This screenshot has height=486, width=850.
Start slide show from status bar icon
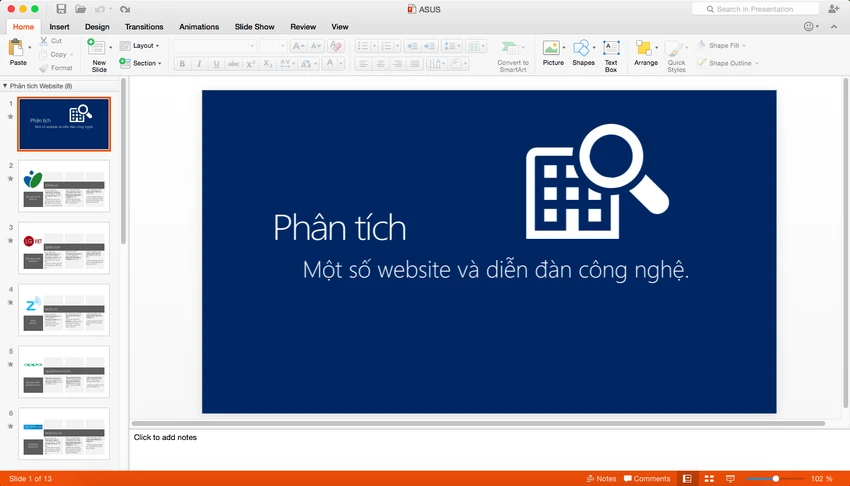tap(730, 478)
